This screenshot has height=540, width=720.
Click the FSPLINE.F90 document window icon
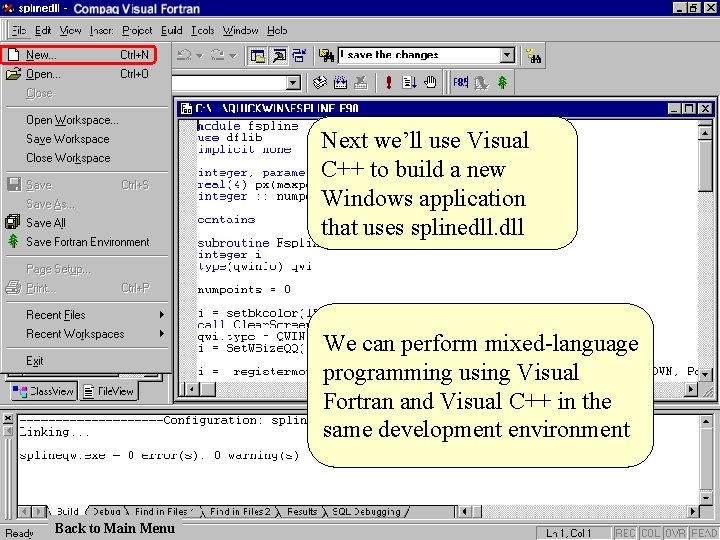pyautogui.click(x=186, y=108)
